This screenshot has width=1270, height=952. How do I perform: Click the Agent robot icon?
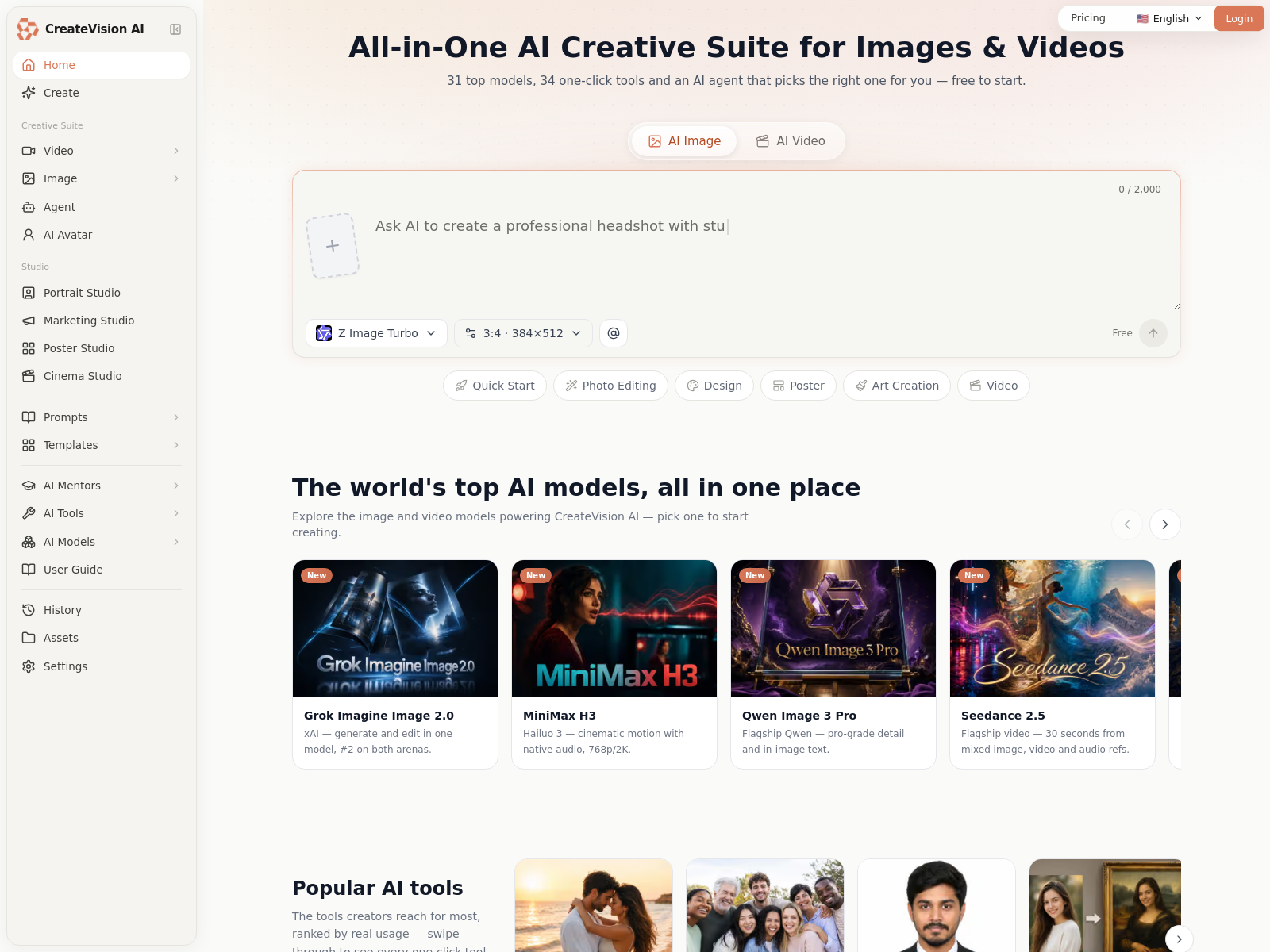click(29, 207)
